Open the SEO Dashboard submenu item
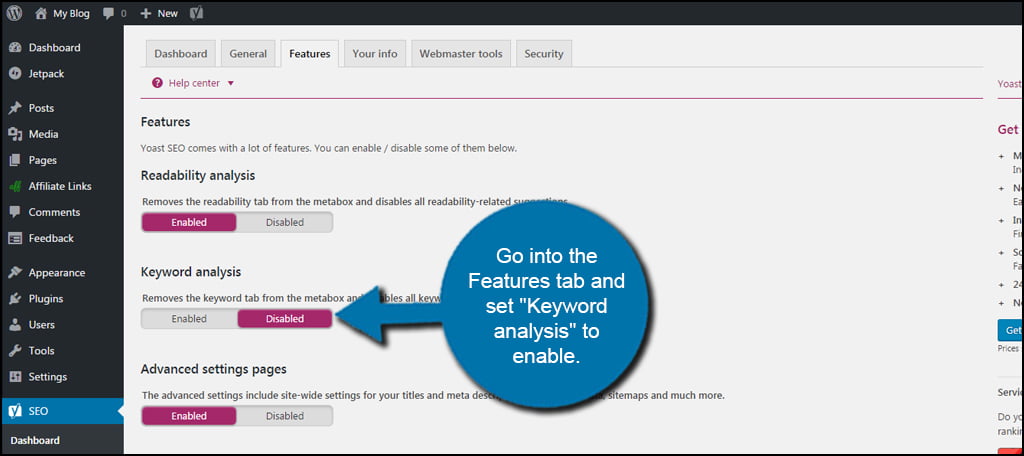This screenshot has height=456, width=1024. point(35,440)
